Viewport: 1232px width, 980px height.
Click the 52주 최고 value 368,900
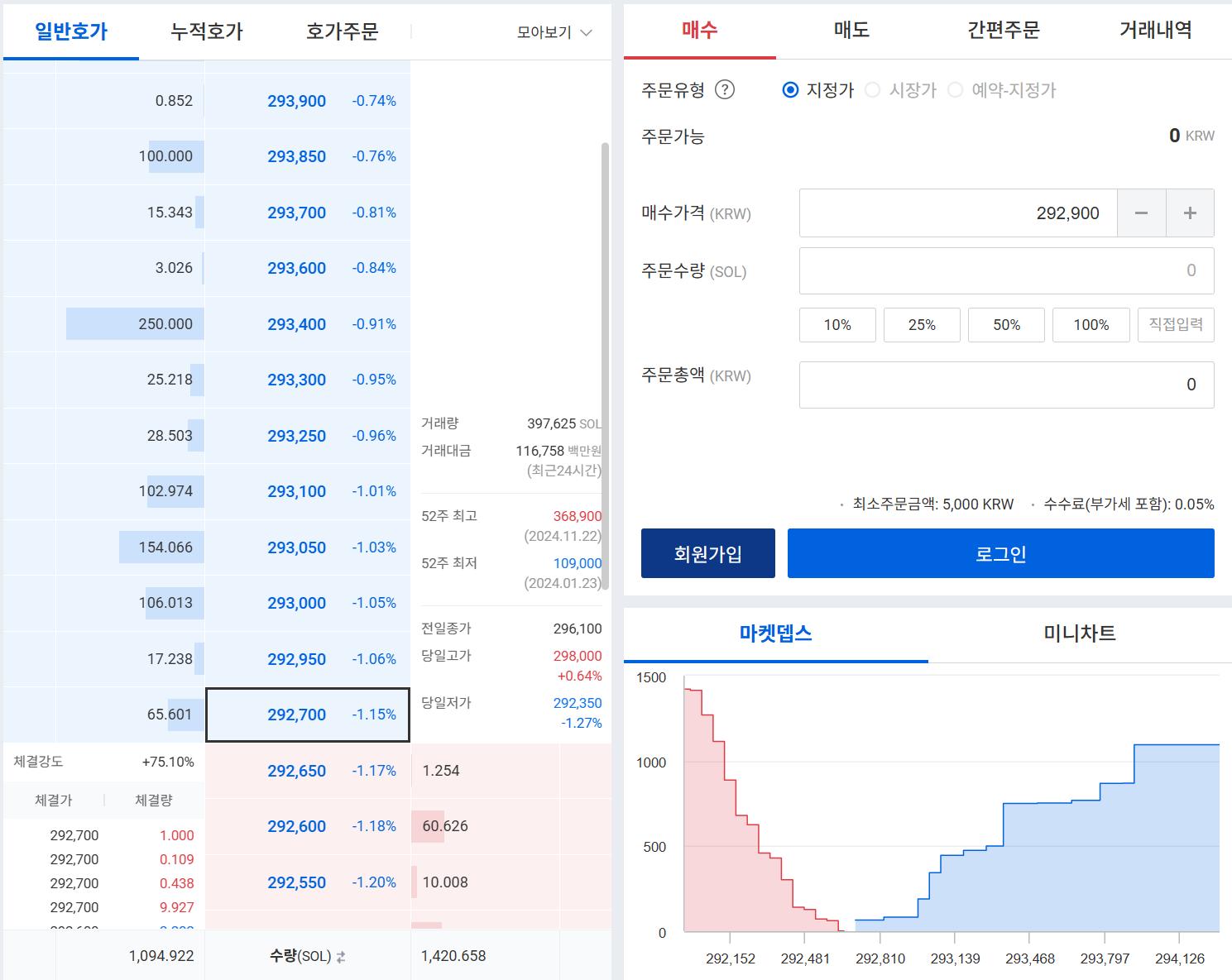[x=578, y=516]
